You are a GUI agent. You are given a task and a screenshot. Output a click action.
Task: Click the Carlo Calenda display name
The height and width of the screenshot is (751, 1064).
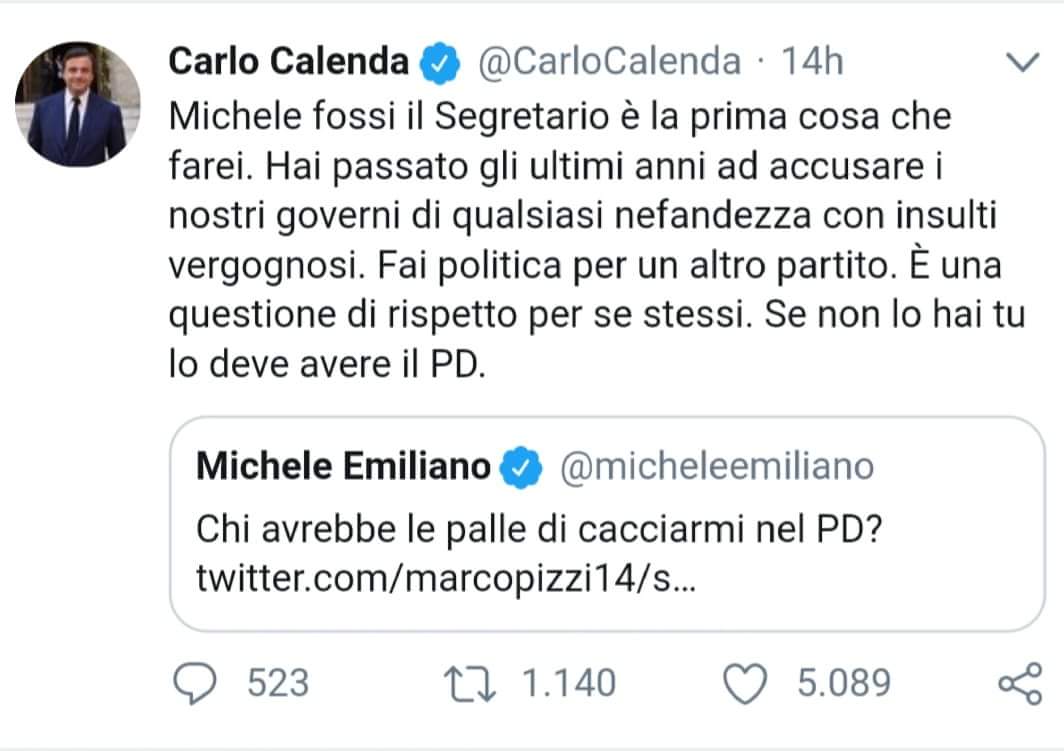(289, 62)
